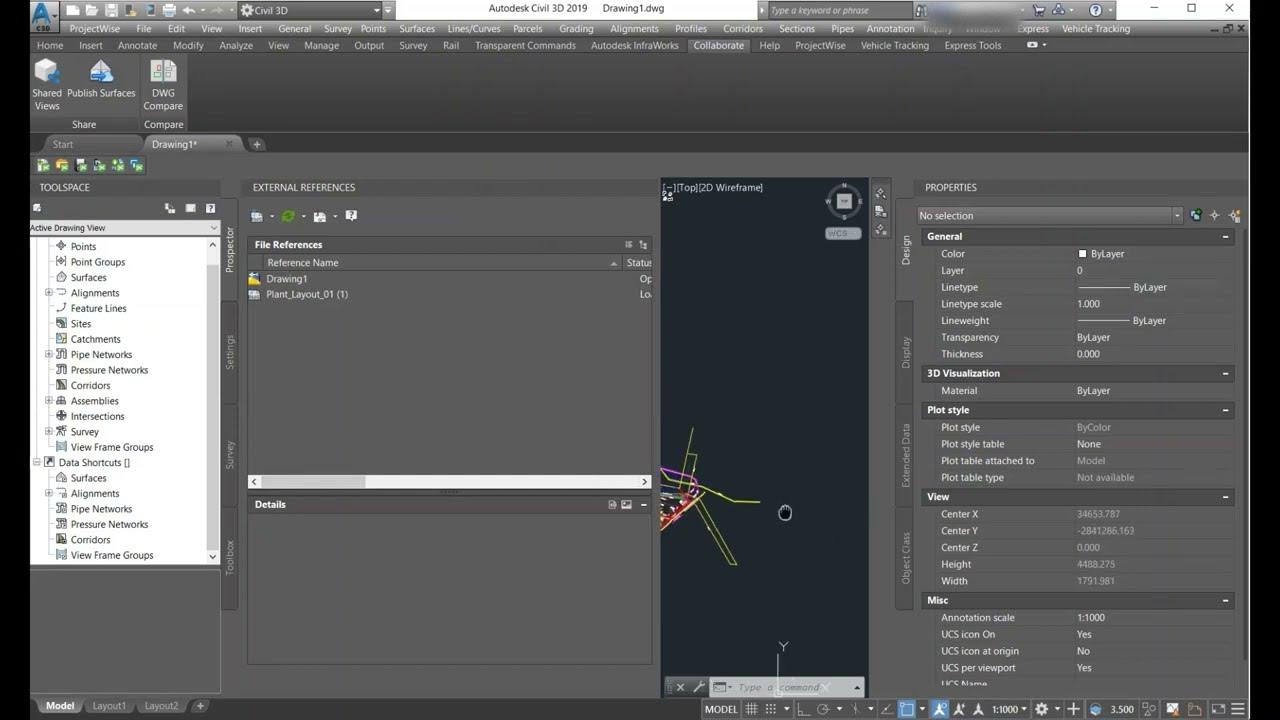The image size is (1280, 720).
Task: Click the ViewCube top face
Action: coord(844,201)
